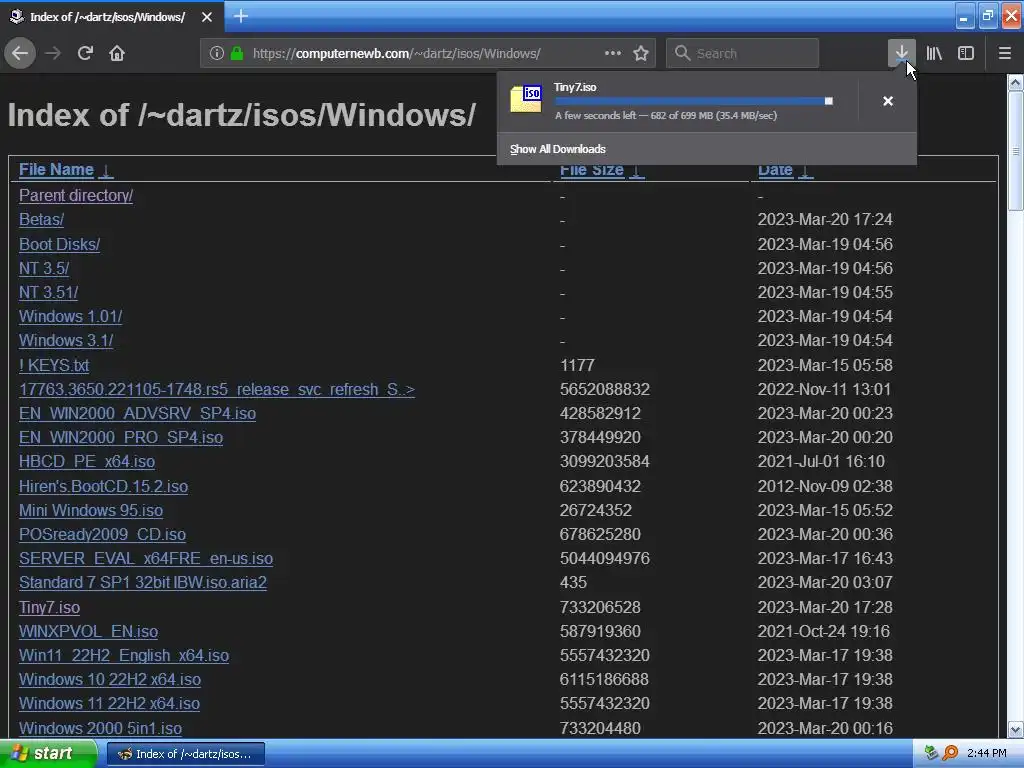
Task: Click the date 2021-Jul-01 16:10
Action: coord(821,462)
